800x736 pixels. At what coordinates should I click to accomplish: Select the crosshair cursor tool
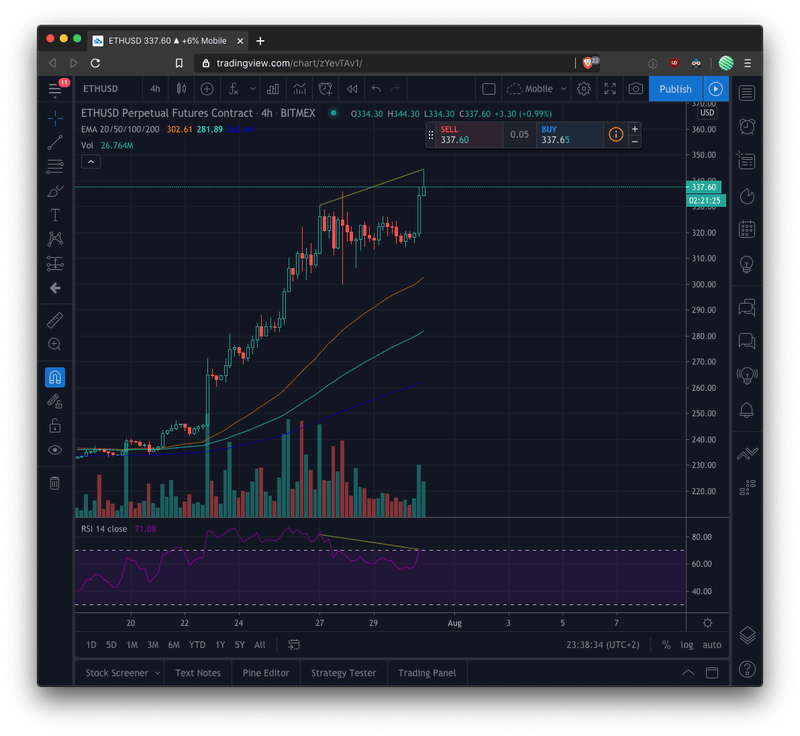coord(55,118)
